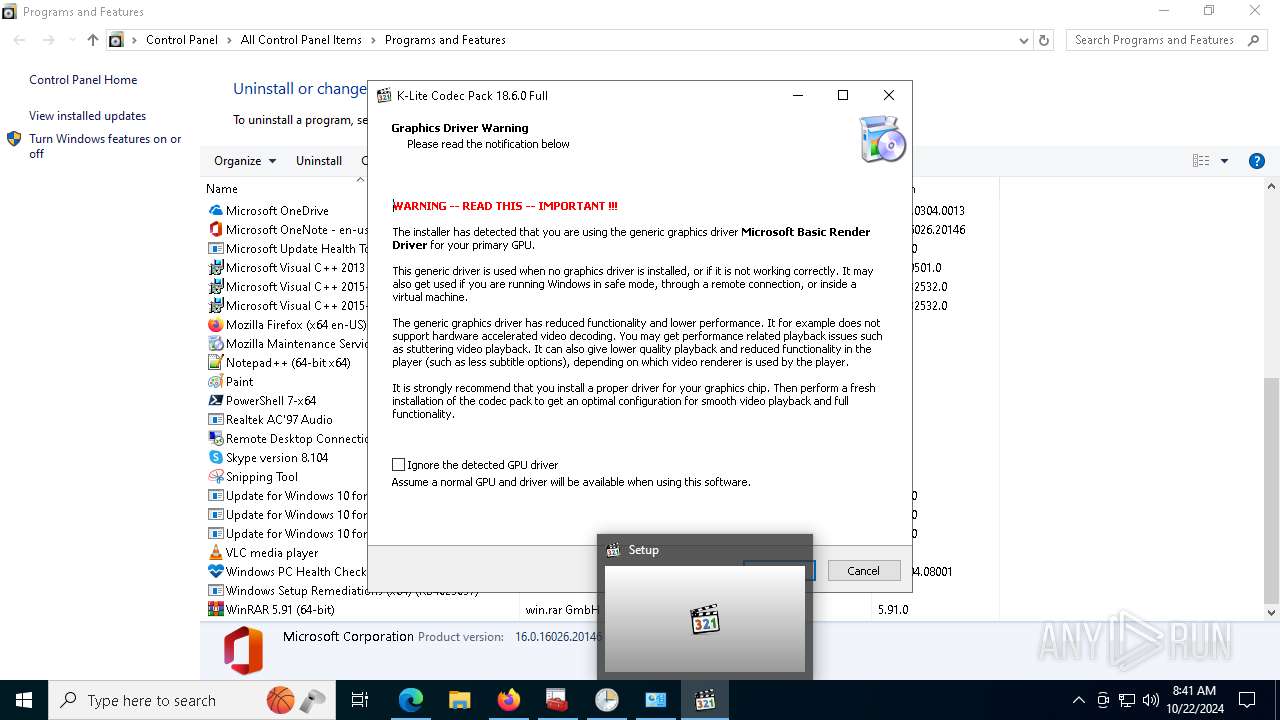Click VLC media player cone icon
Image resolution: width=1280 pixels, height=720 pixels.
click(x=215, y=553)
